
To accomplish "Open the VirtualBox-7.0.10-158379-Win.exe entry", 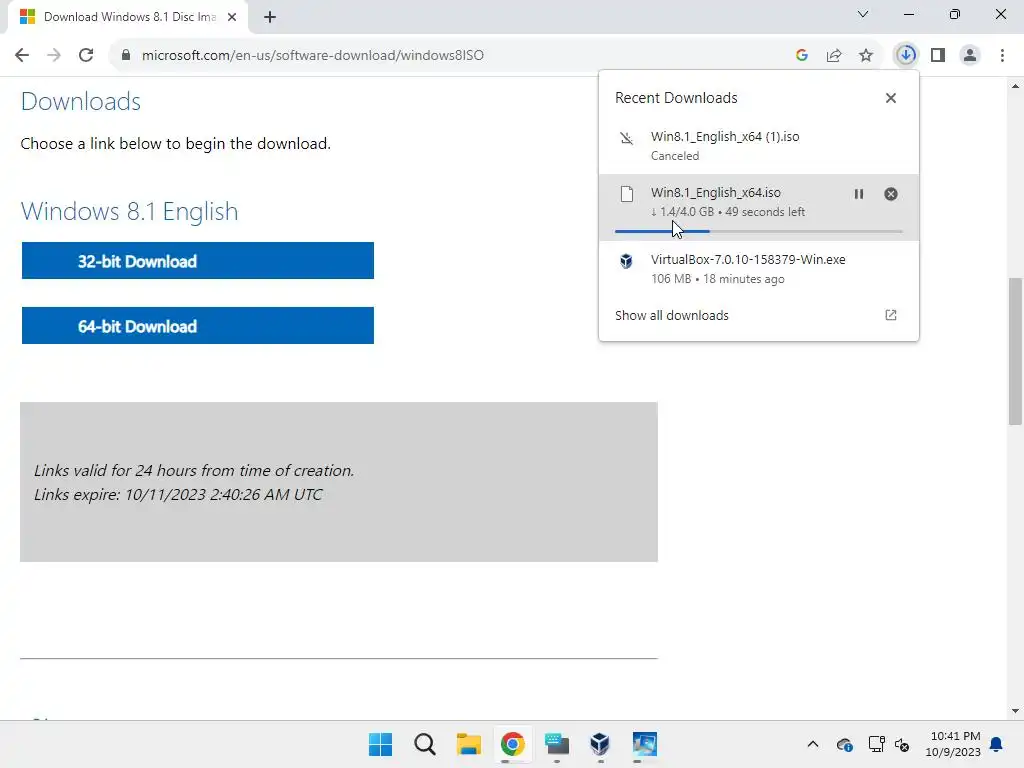I will [x=758, y=268].
